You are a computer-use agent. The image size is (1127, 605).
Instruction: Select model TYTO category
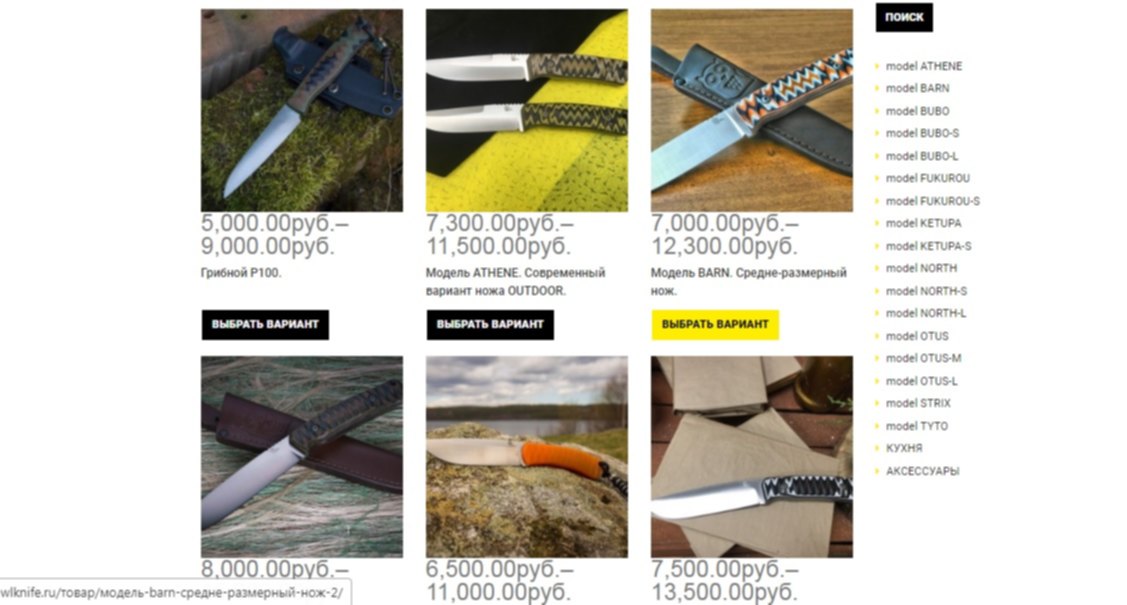(x=916, y=426)
